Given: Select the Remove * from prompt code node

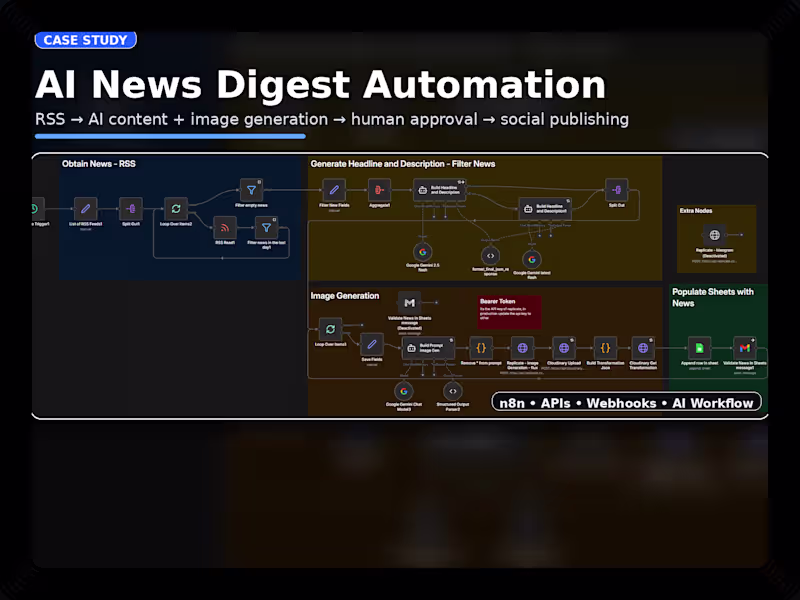Looking at the screenshot, I should (481, 348).
